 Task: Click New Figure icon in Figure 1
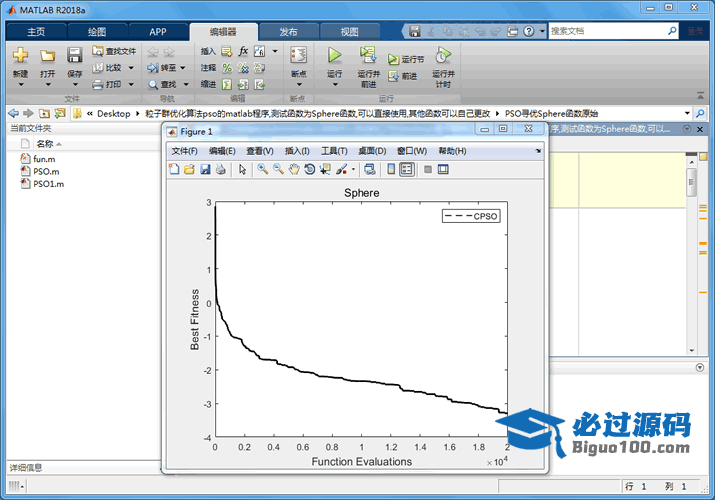pyautogui.click(x=174, y=170)
